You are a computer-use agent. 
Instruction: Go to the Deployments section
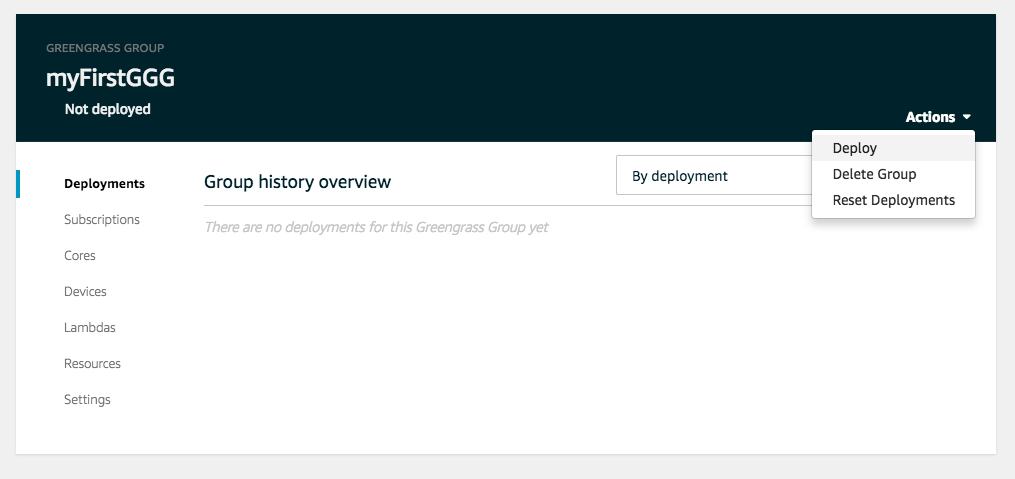click(x=104, y=184)
